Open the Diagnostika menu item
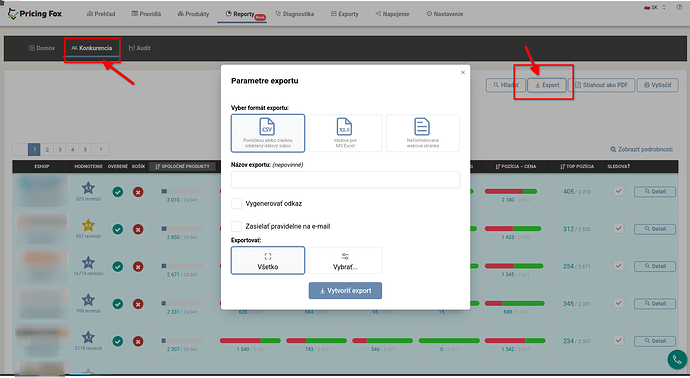The width and height of the screenshot is (690, 378). (x=294, y=14)
